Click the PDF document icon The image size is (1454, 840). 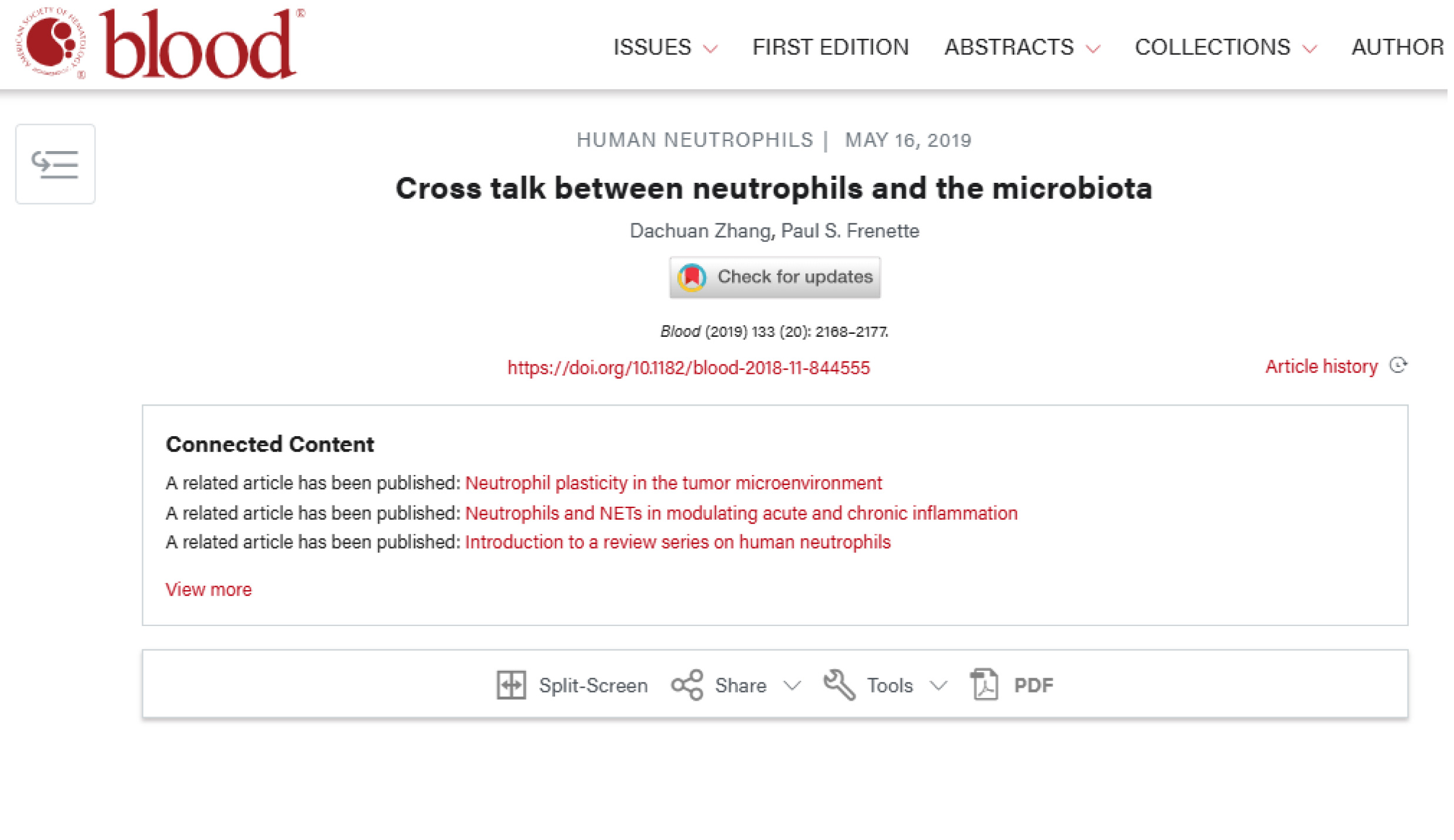(x=985, y=685)
